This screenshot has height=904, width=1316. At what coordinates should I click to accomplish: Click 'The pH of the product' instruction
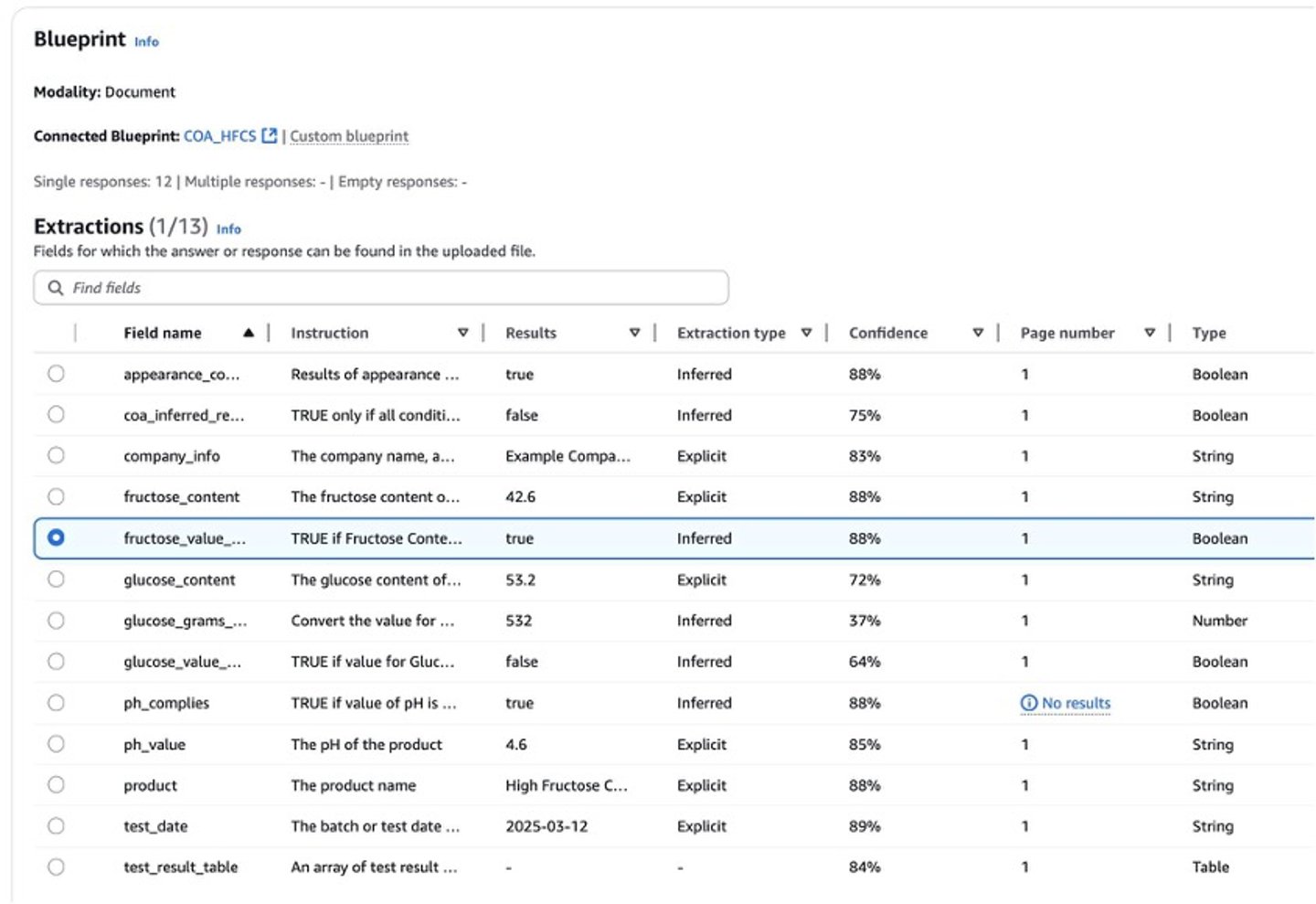coord(366,744)
